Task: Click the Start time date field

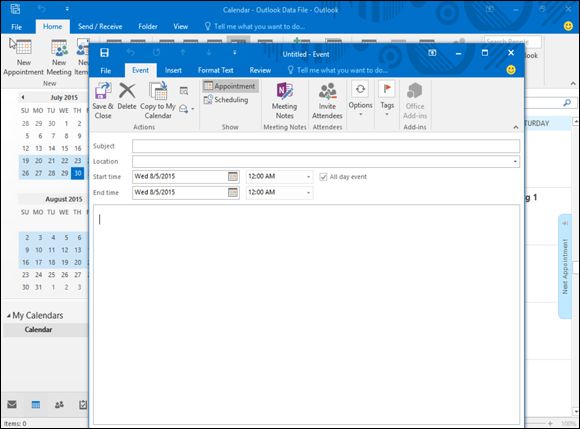Action: pyautogui.click(x=186, y=176)
